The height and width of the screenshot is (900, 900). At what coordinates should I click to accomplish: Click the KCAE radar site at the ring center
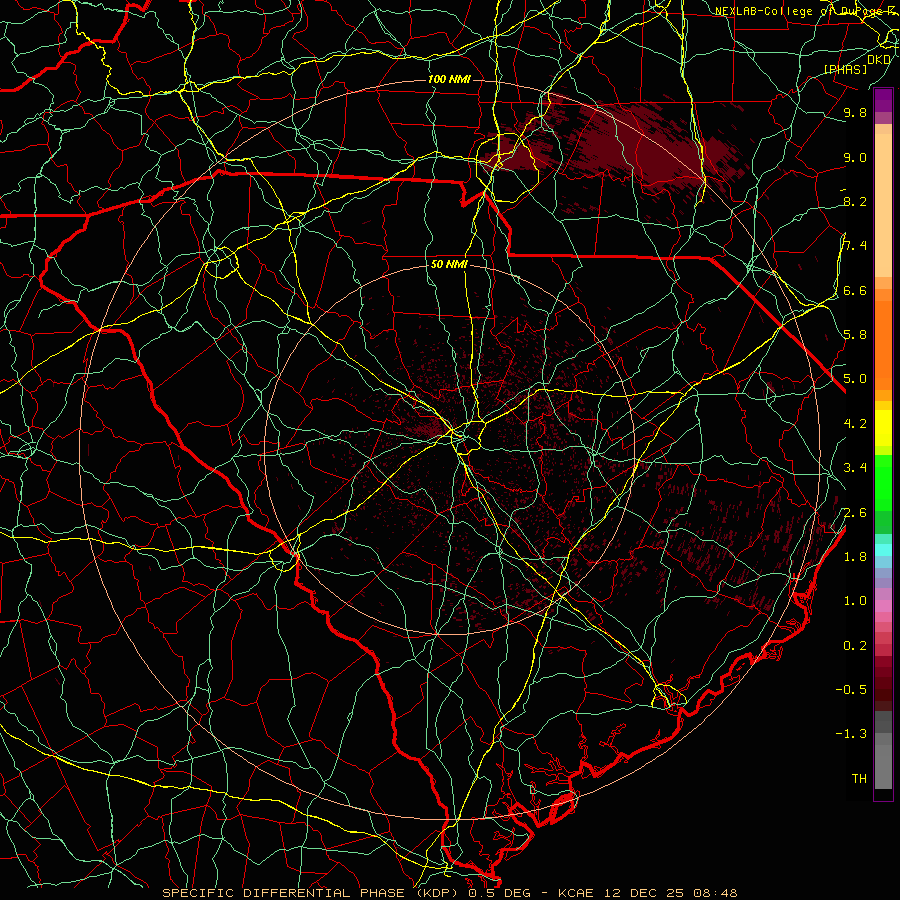pyautogui.click(x=451, y=450)
